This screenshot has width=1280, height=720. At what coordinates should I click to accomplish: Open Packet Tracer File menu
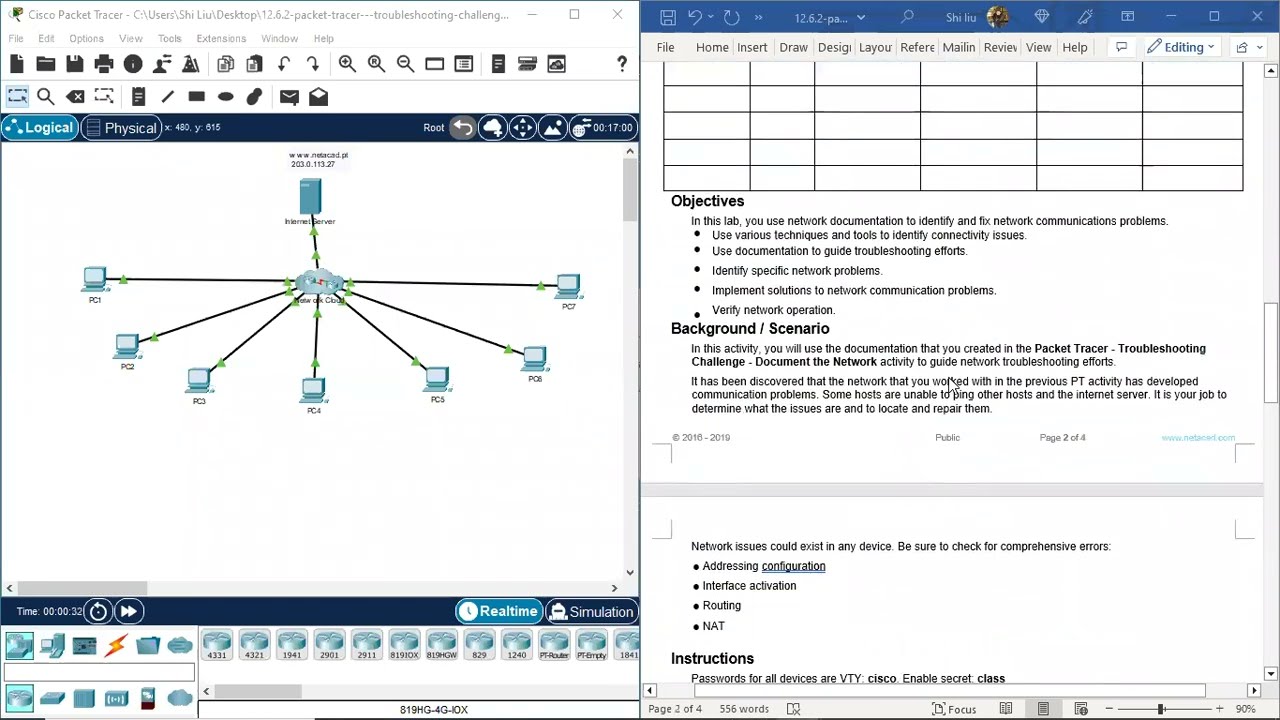pyautogui.click(x=16, y=38)
